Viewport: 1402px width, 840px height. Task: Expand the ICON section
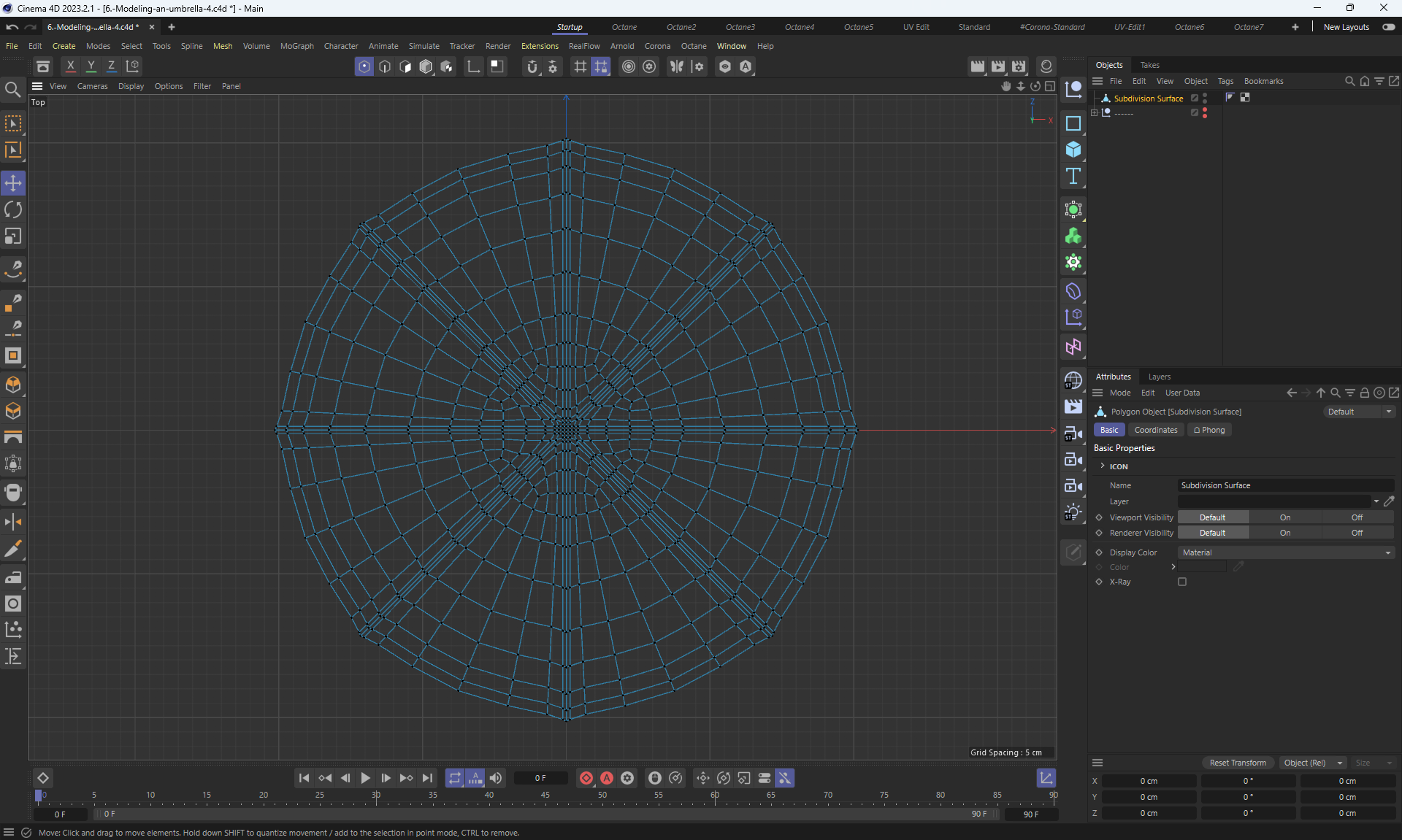(1103, 466)
